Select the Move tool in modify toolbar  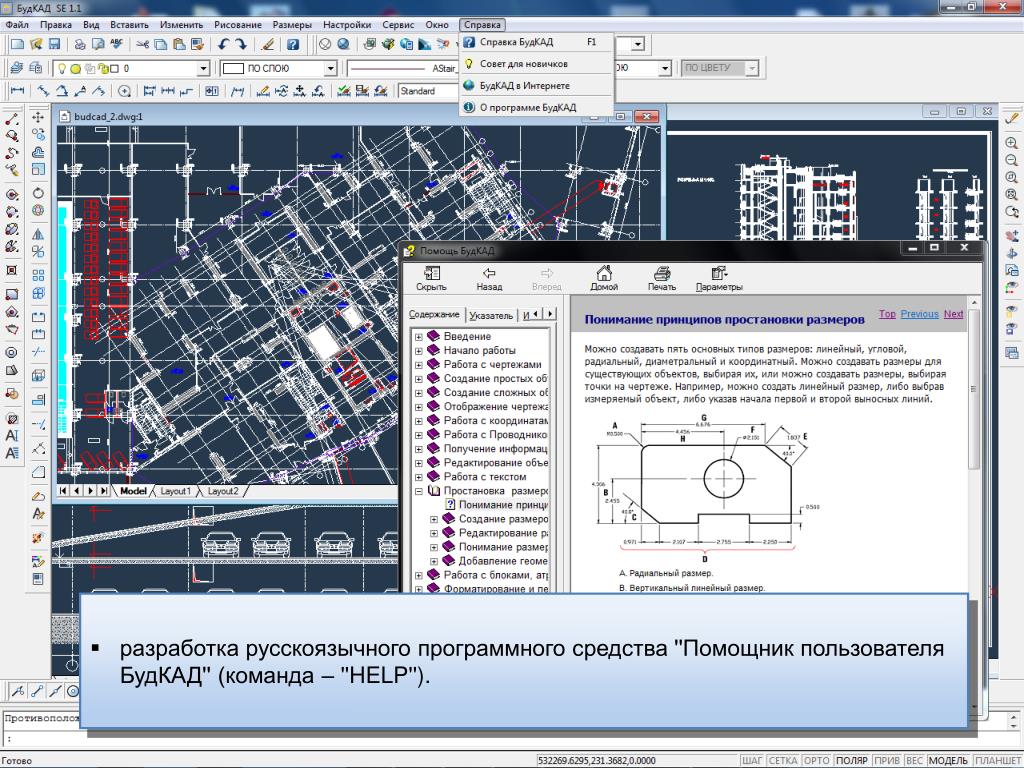coord(39,117)
